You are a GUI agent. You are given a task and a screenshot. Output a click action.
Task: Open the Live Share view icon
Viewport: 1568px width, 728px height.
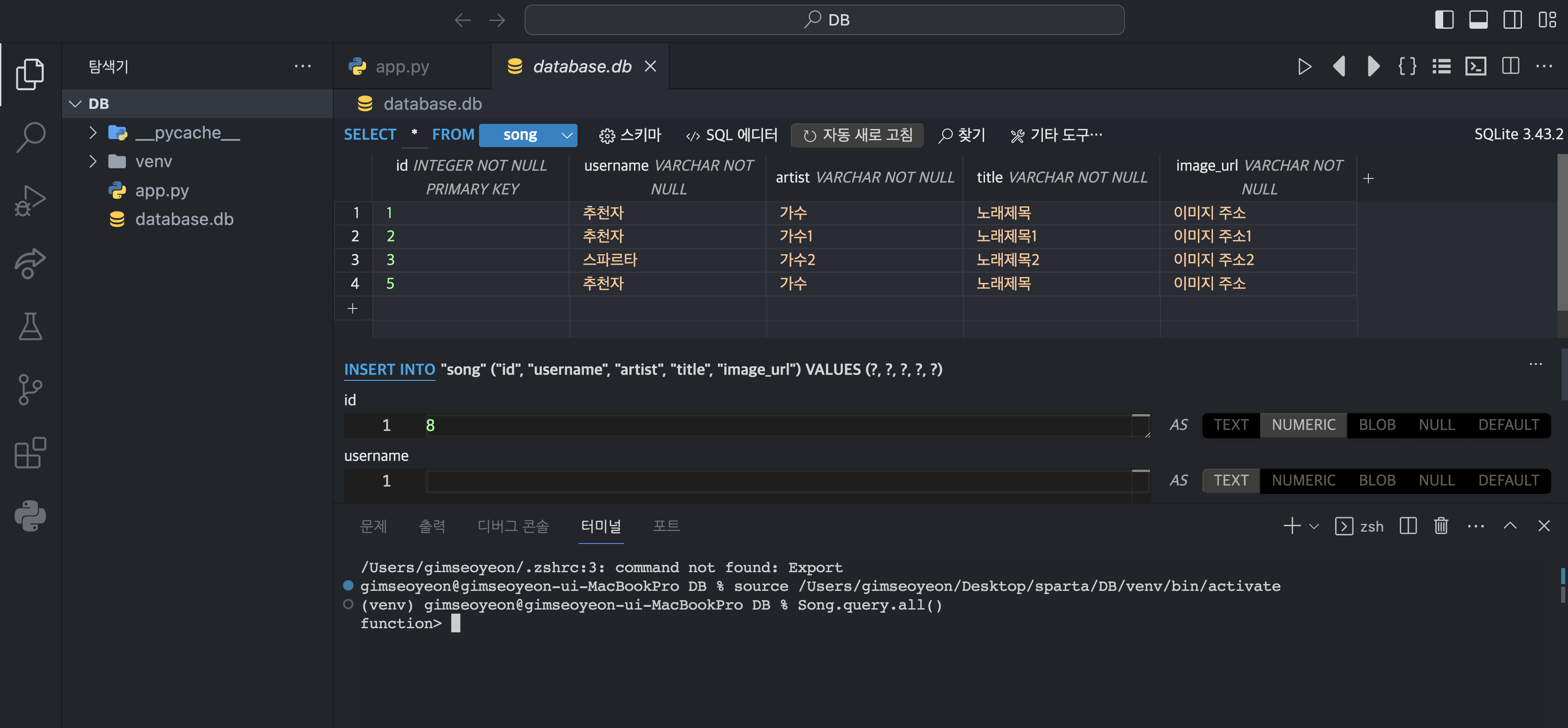pos(30,263)
